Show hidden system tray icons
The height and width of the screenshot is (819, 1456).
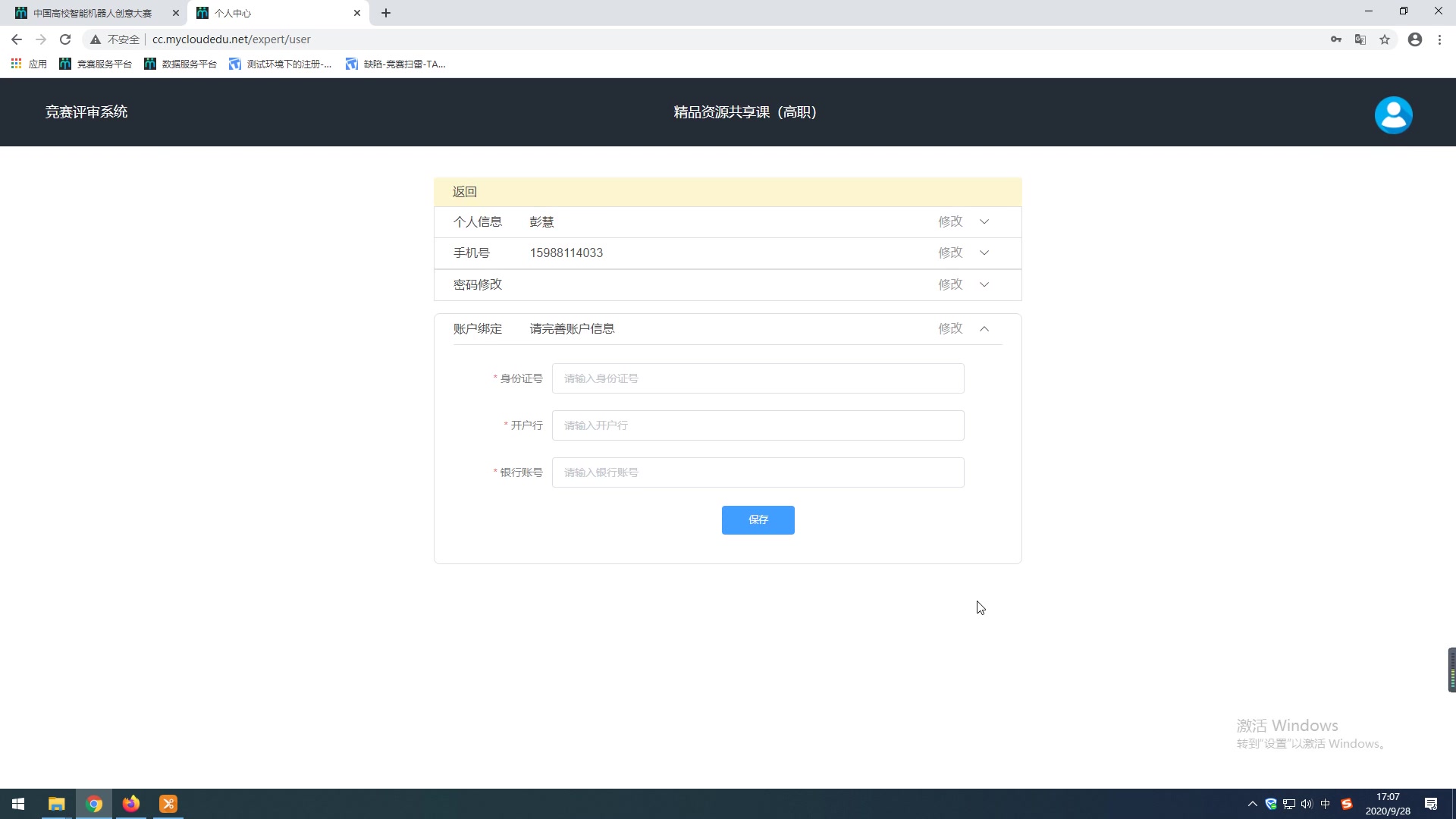tap(1253, 804)
